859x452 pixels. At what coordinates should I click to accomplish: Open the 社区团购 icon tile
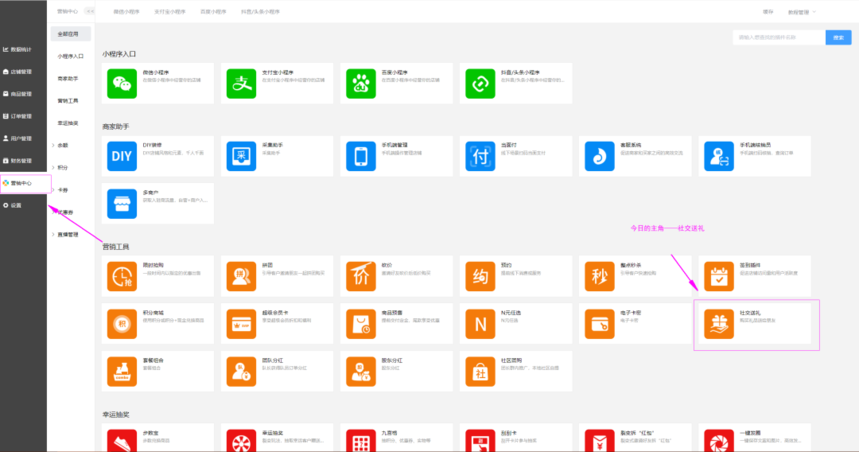point(480,369)
